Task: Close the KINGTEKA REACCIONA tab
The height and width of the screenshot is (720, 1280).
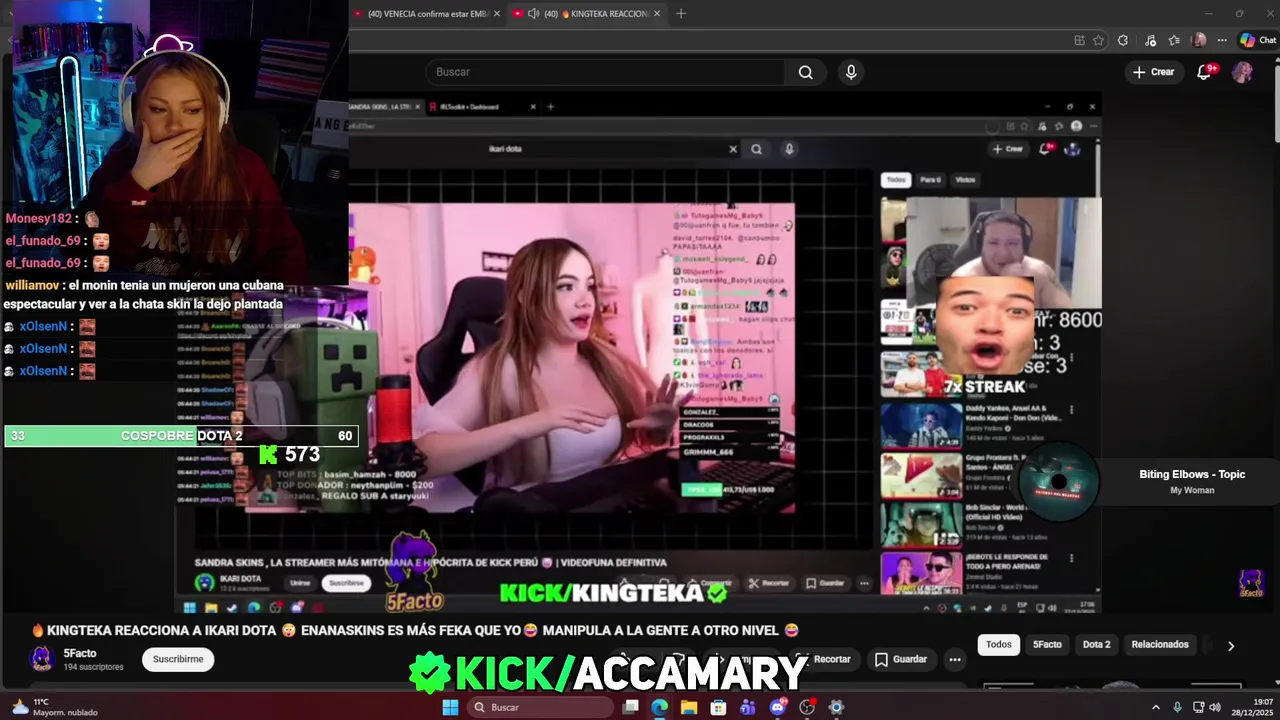Action: [658, 14]
